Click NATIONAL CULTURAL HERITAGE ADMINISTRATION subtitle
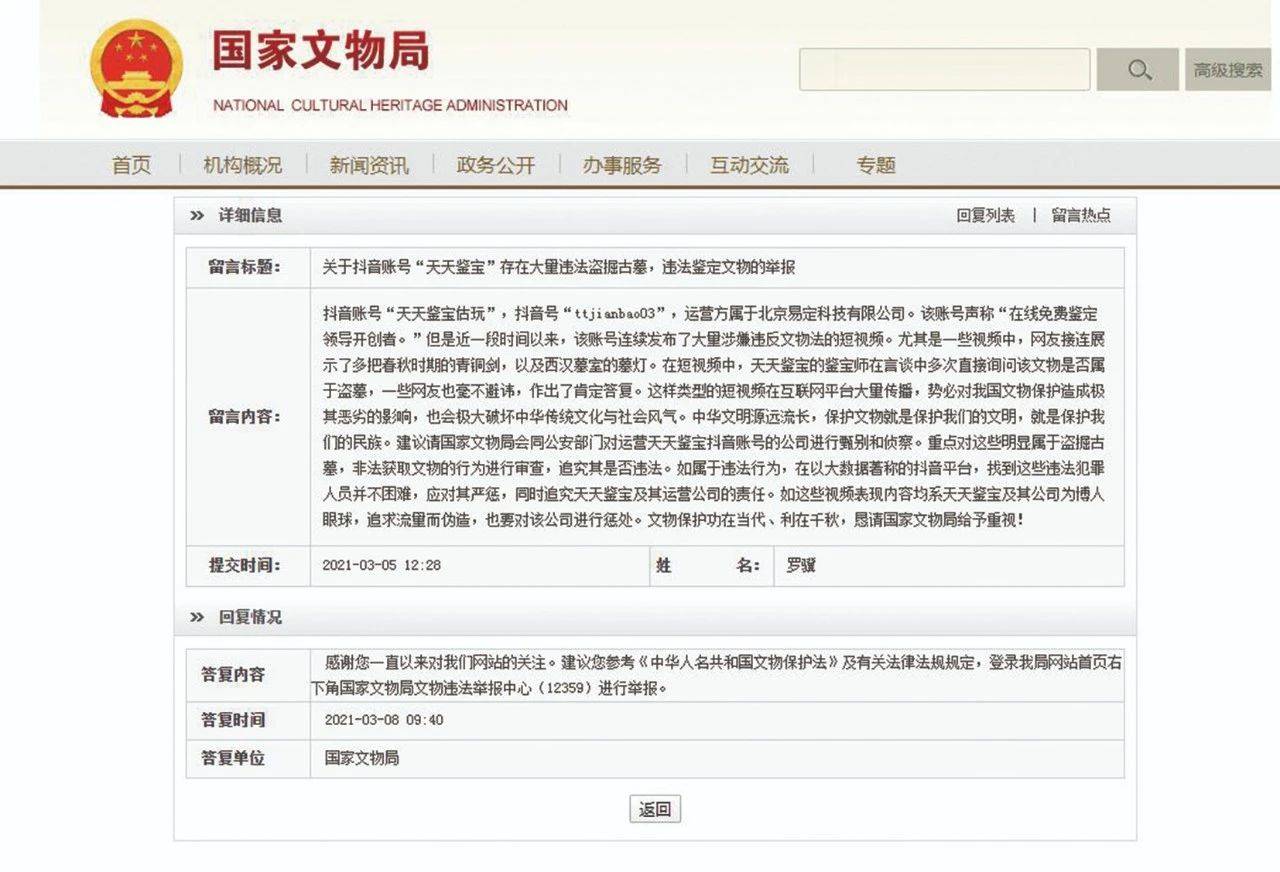 tap(390, 105)
